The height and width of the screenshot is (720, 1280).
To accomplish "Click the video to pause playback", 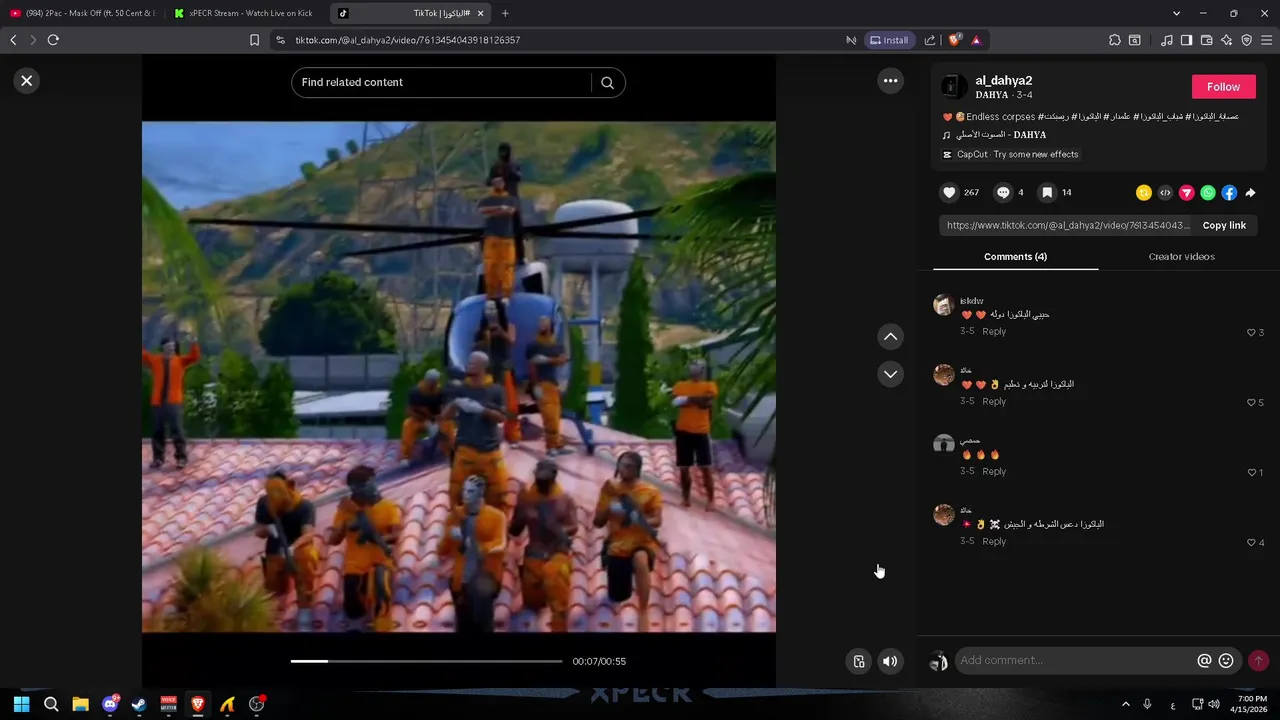I will (x=458, y=377).
